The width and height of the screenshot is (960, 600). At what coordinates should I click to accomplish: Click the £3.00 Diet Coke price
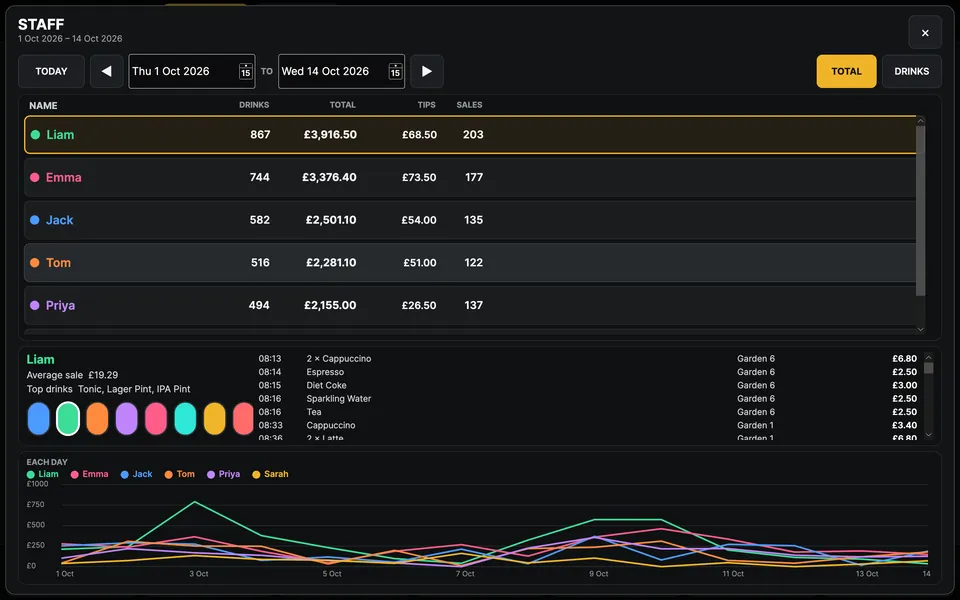click(x=904, y=385)
